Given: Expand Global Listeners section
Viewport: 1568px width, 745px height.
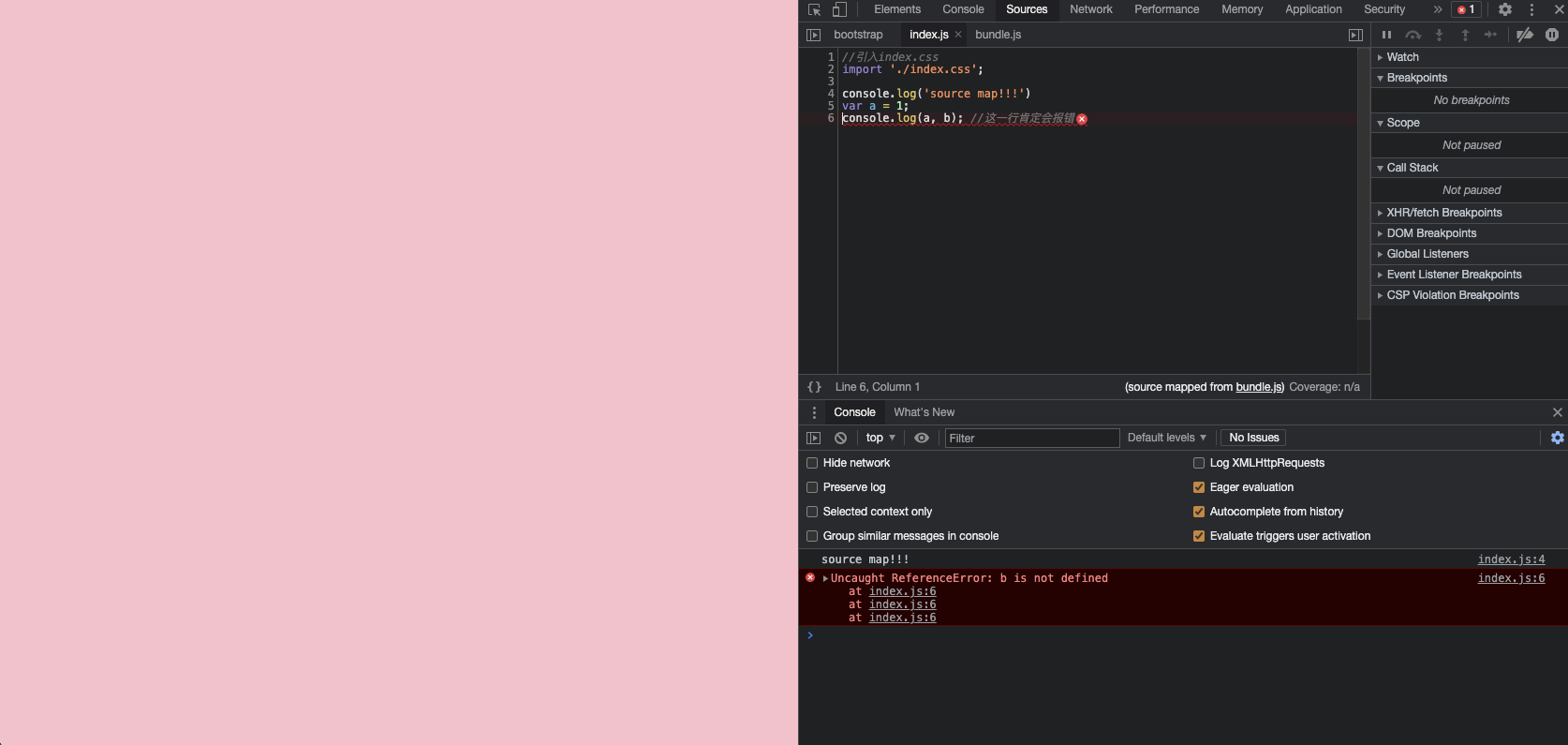Looking at the screenshot, I should pos(1470,254).
